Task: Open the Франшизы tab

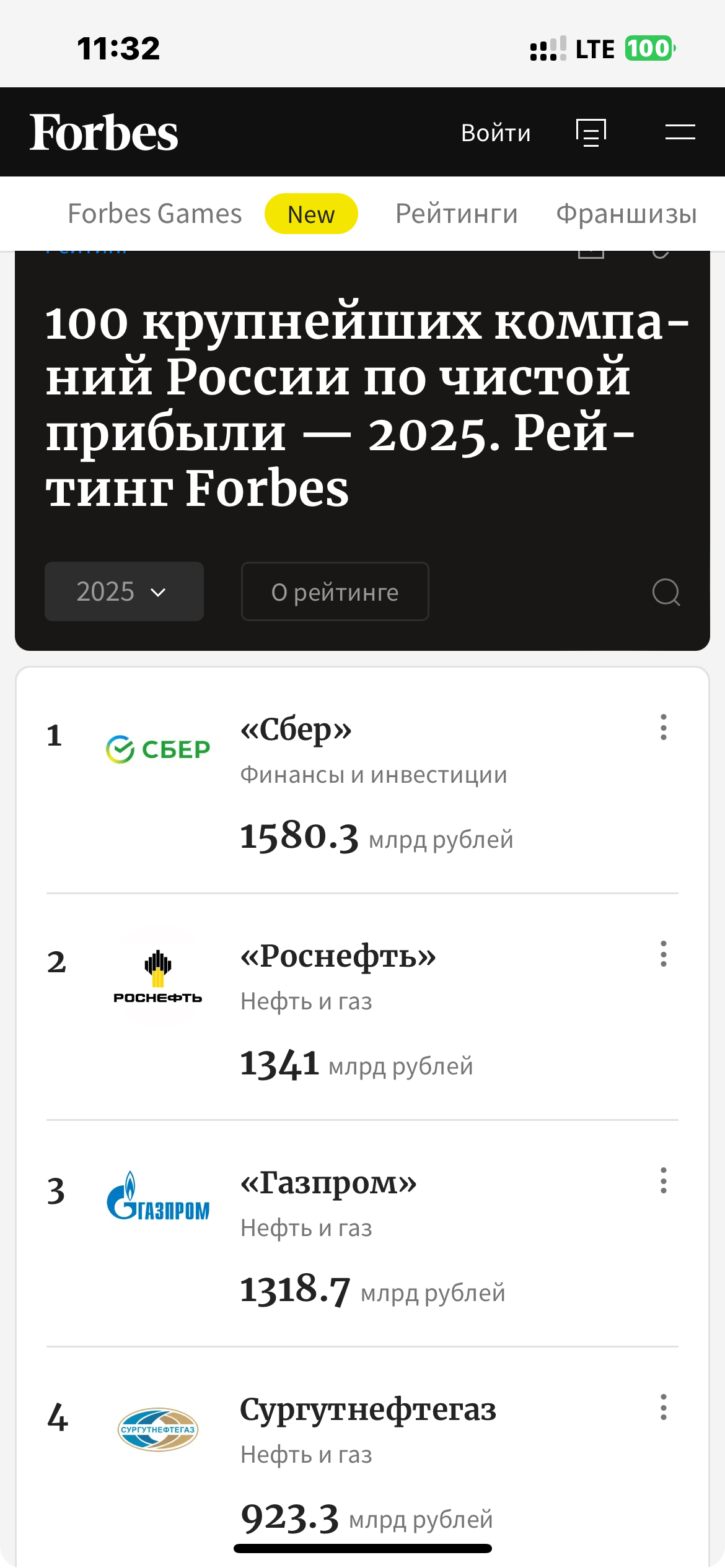Action: (626, 214)
